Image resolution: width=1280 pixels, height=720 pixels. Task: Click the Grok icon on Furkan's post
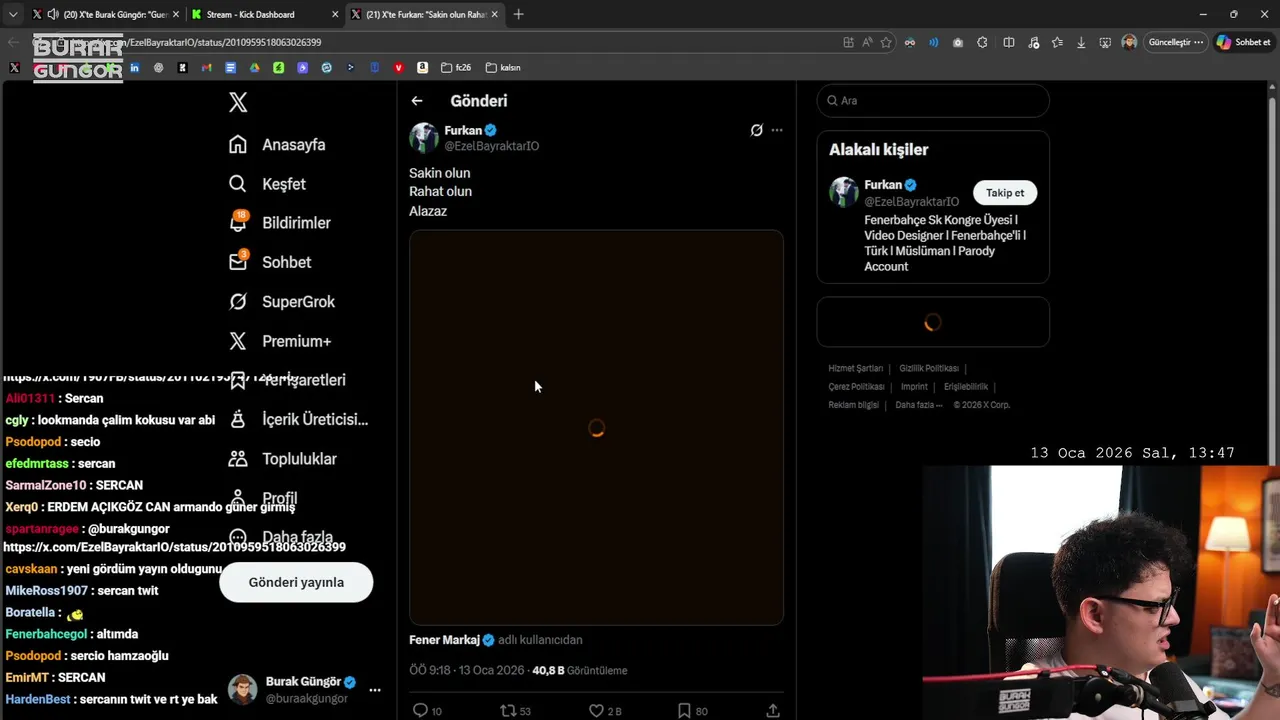tap(757, 130)
